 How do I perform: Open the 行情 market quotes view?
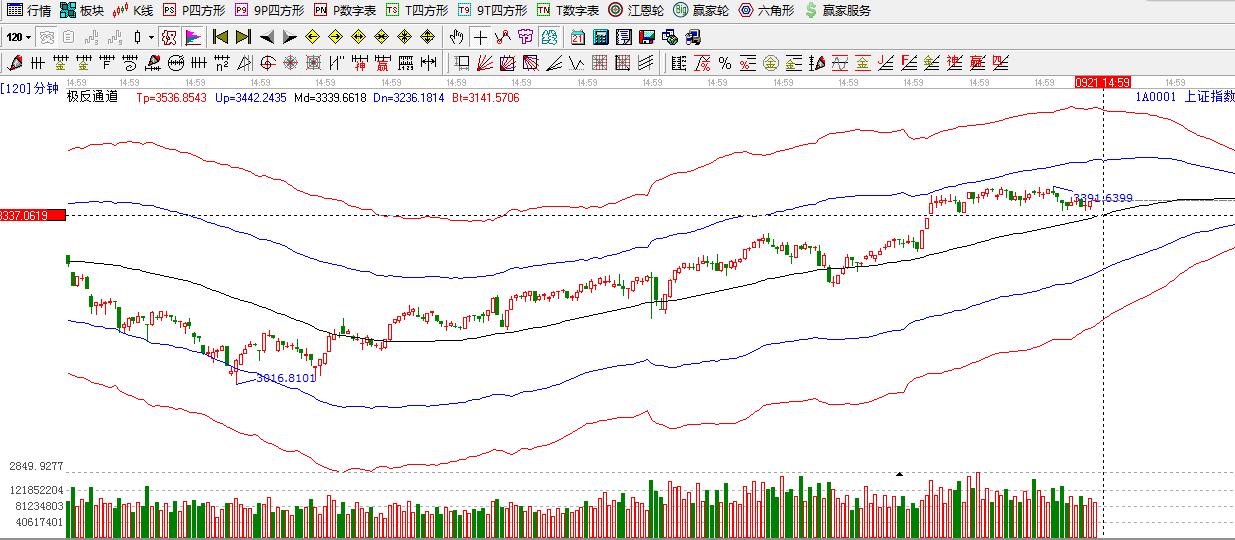pyautogui.click(x=30, y=10)
